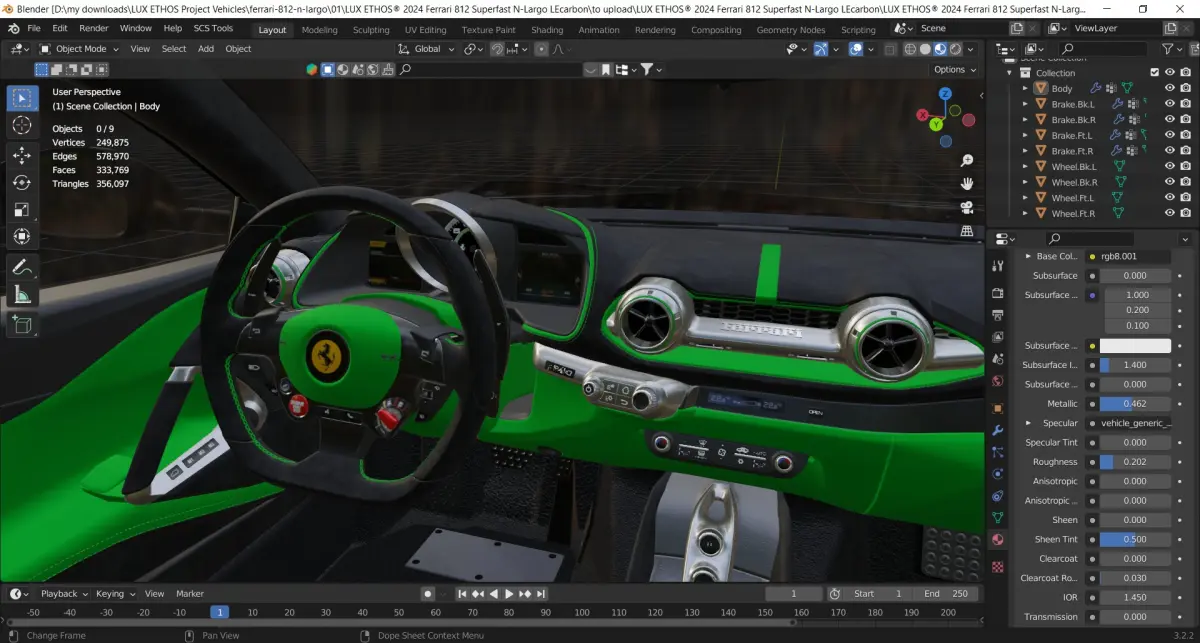Image resolution: width=1200 pixels, height=643 pixels.
Task: Click the End frame 250 field
Action: pyautogui.click(x=945, y=594)
